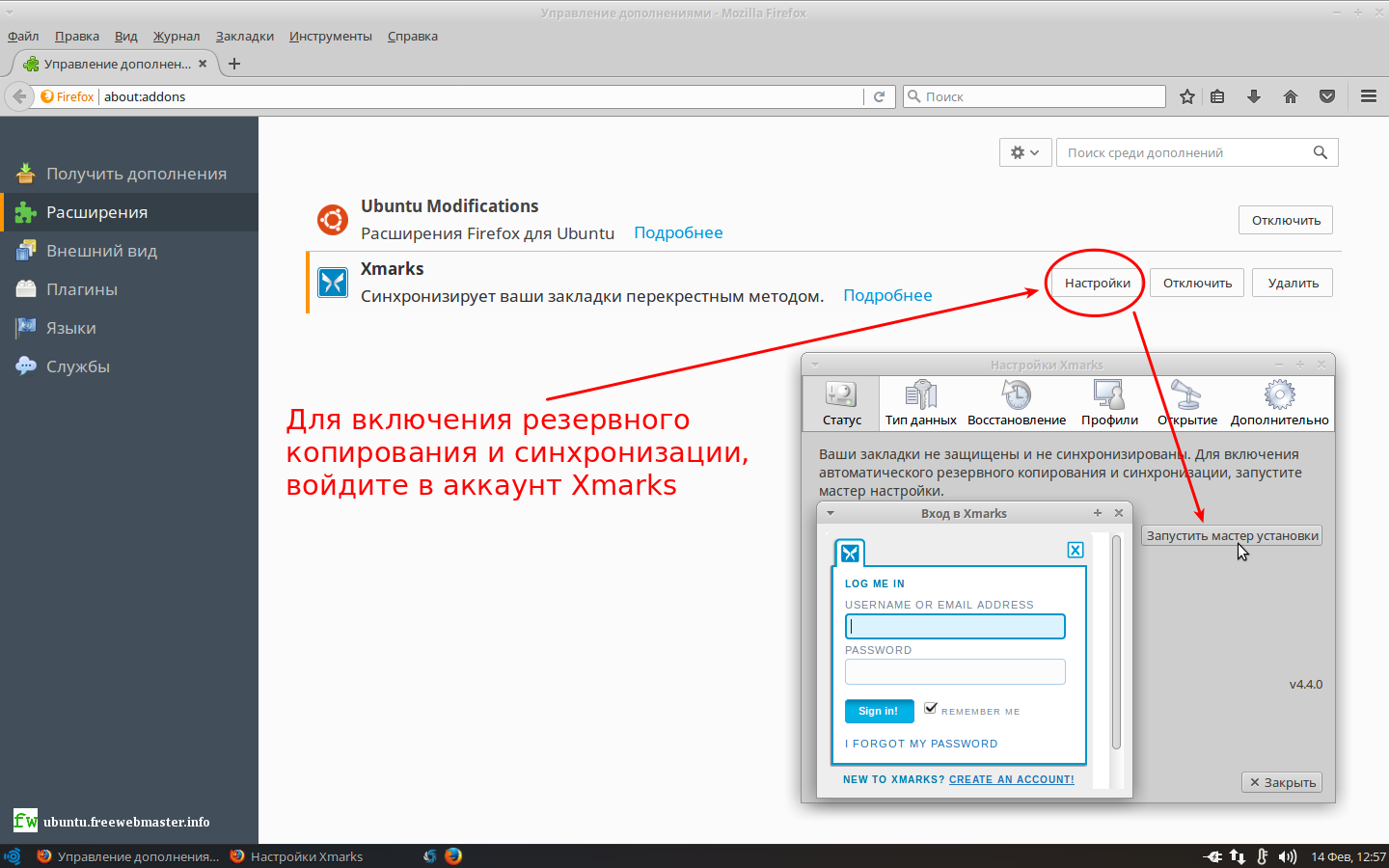1389x868 pixels.
Task: Open the Firefox hamburger menu
Action: click(x=1369, y=96)
